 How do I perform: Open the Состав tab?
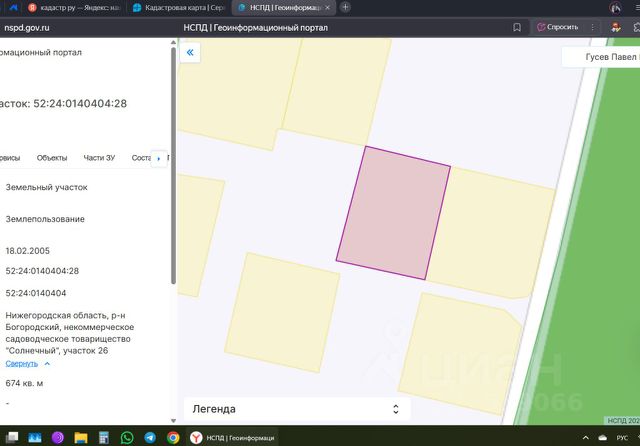coord(141,158)
